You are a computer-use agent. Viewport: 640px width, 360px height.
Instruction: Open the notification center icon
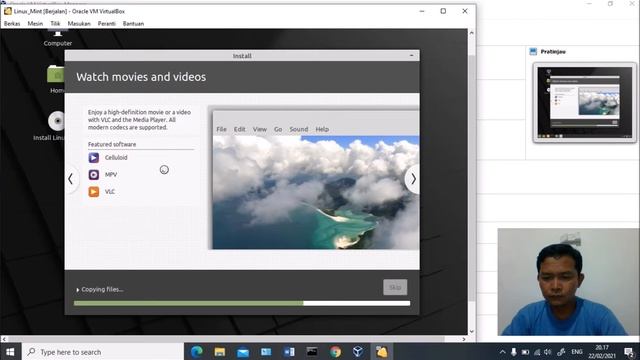click(629, 352)
